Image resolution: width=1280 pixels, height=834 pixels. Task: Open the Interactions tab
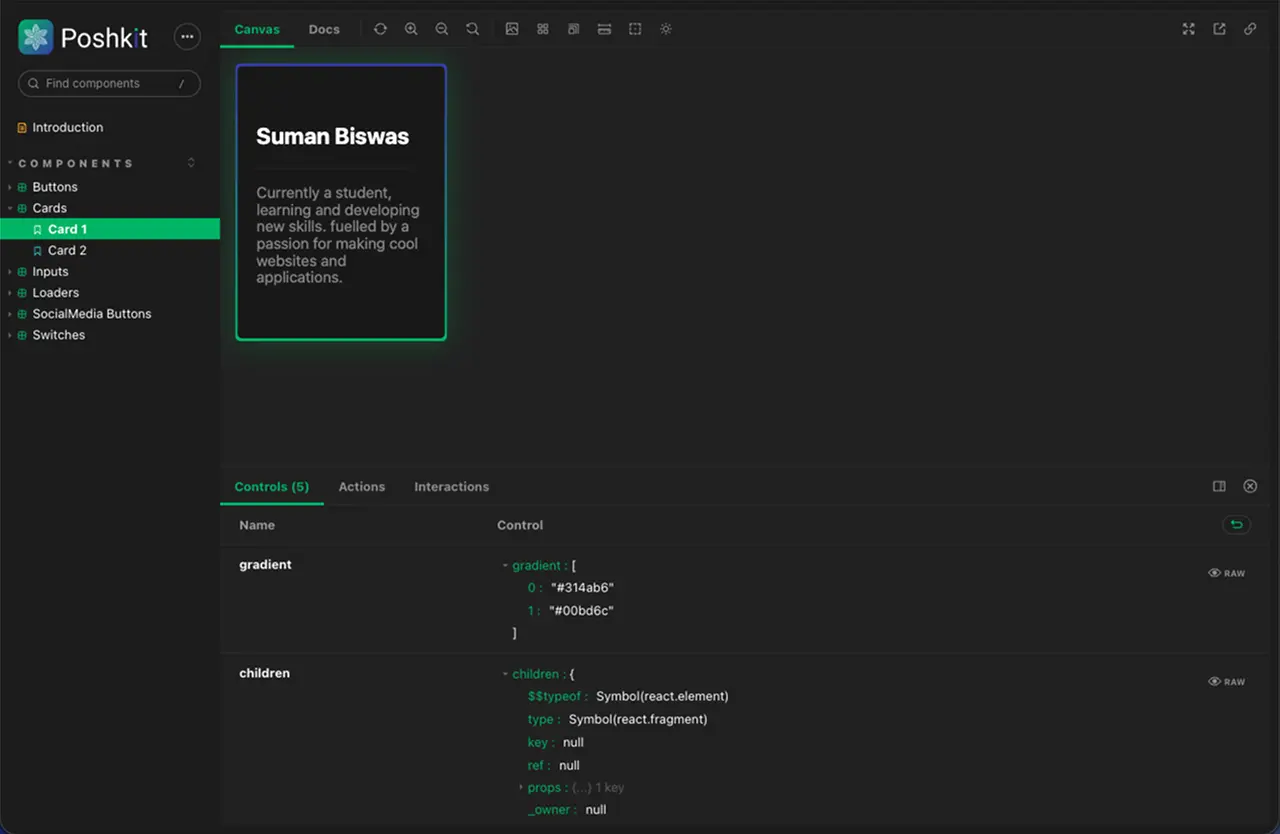click(x=452, y=486)
